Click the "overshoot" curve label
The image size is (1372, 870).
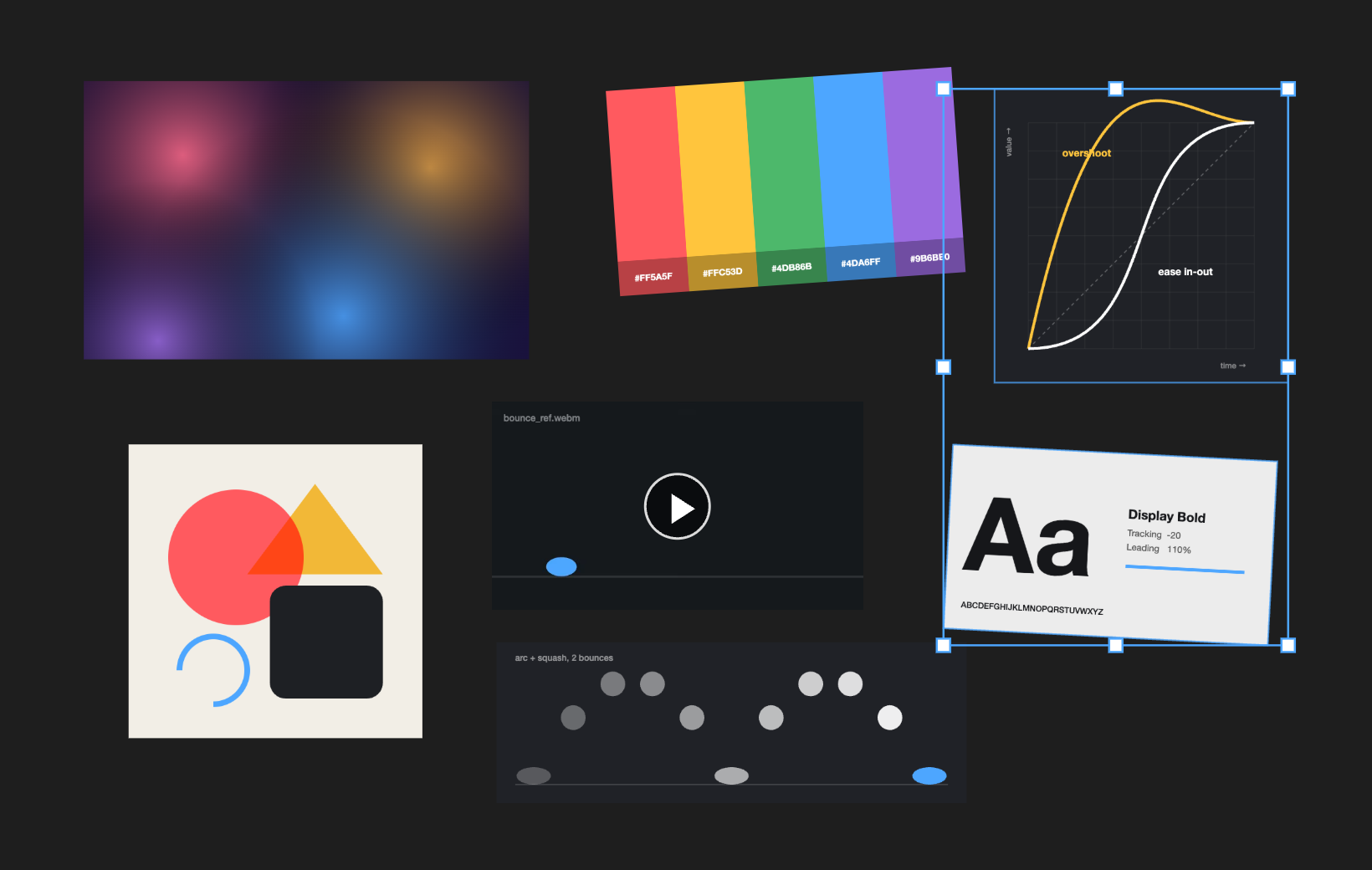point(1087,153)
